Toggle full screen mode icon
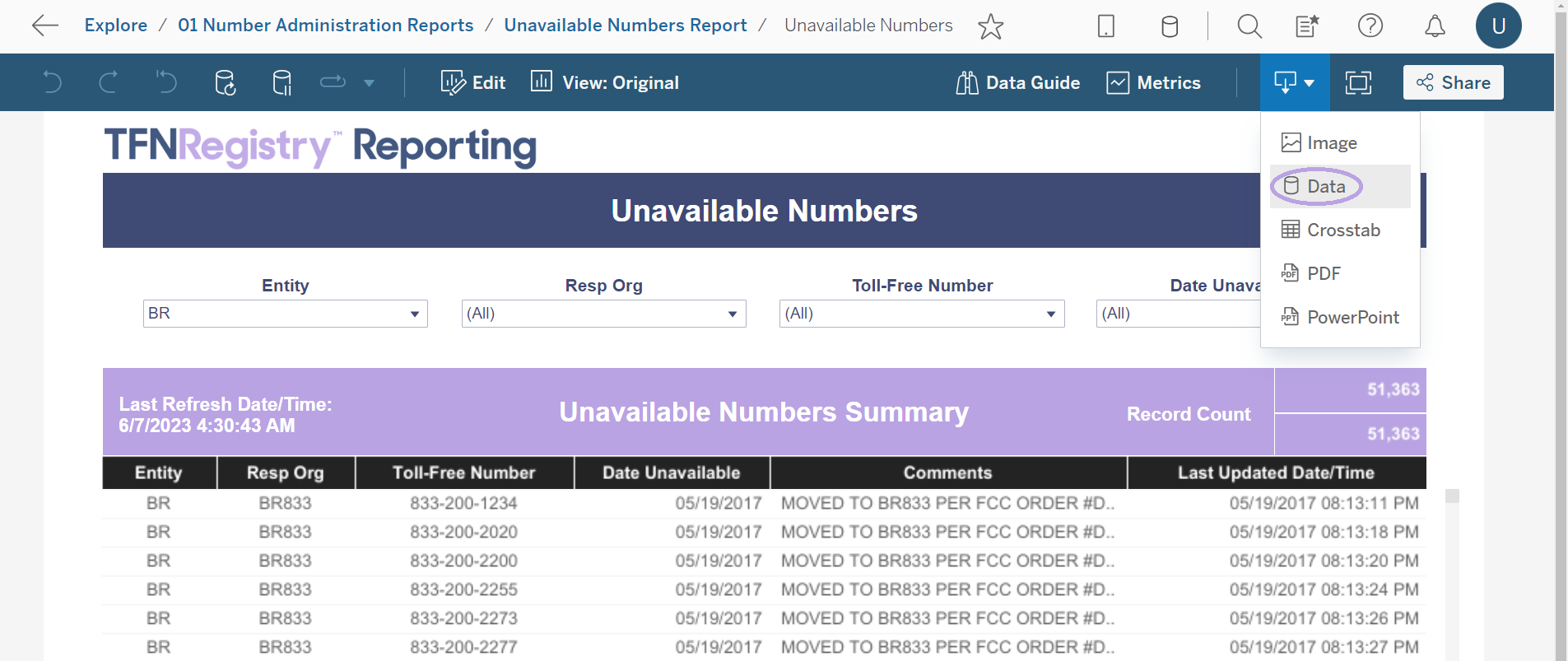The width and height of the screenshot is (1568, 661). click(x=1358, y=82)
